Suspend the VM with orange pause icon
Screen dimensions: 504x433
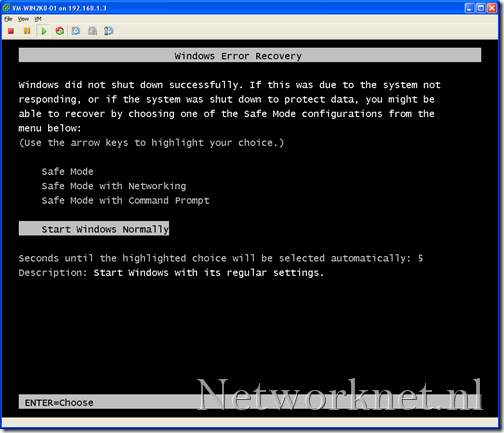click(27, 31)
